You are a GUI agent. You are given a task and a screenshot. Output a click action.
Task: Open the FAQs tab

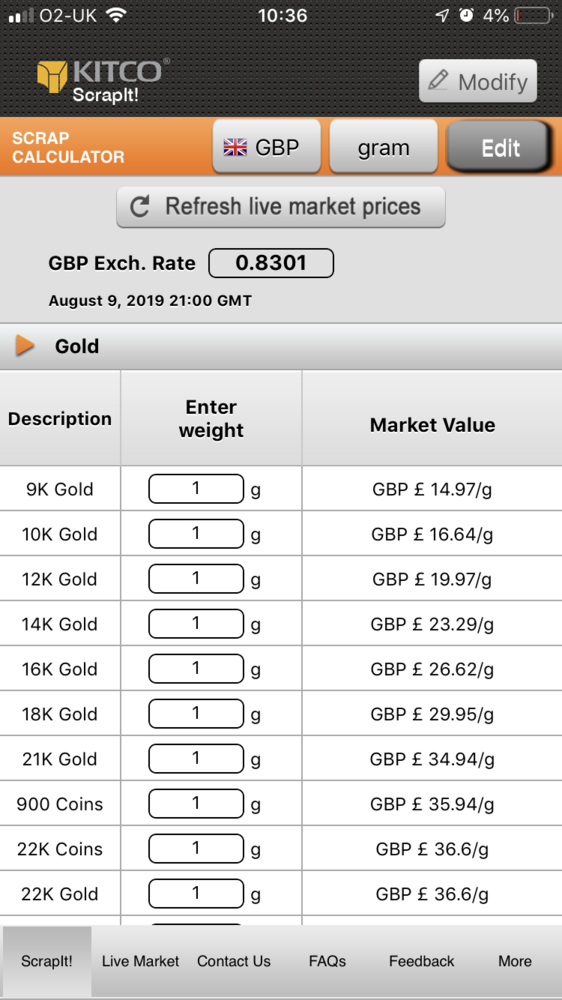[x=327, y=960]
